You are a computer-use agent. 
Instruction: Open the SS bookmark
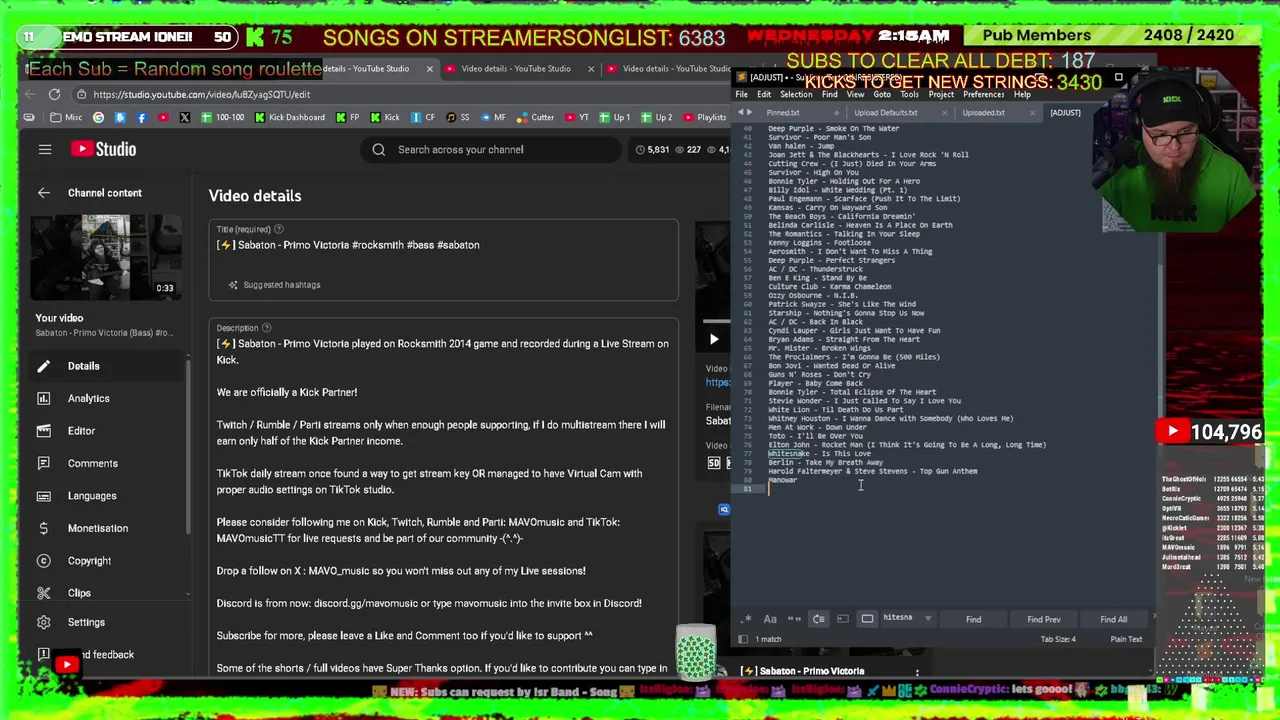[458, 117]
